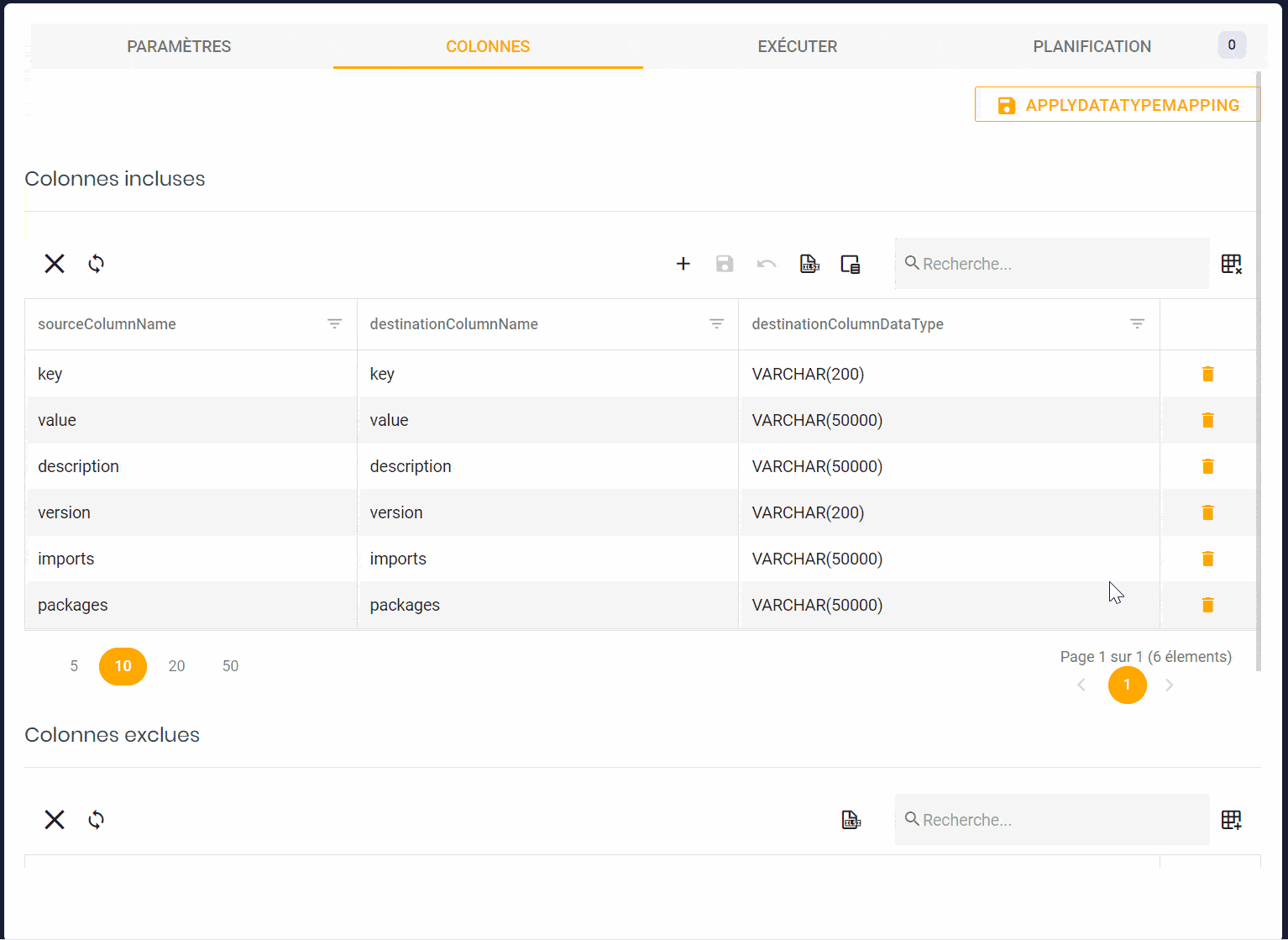The width and height of the screenshot is (1288, 940).
Task: Delete the imports row
Action: (x=1208, y=559)
